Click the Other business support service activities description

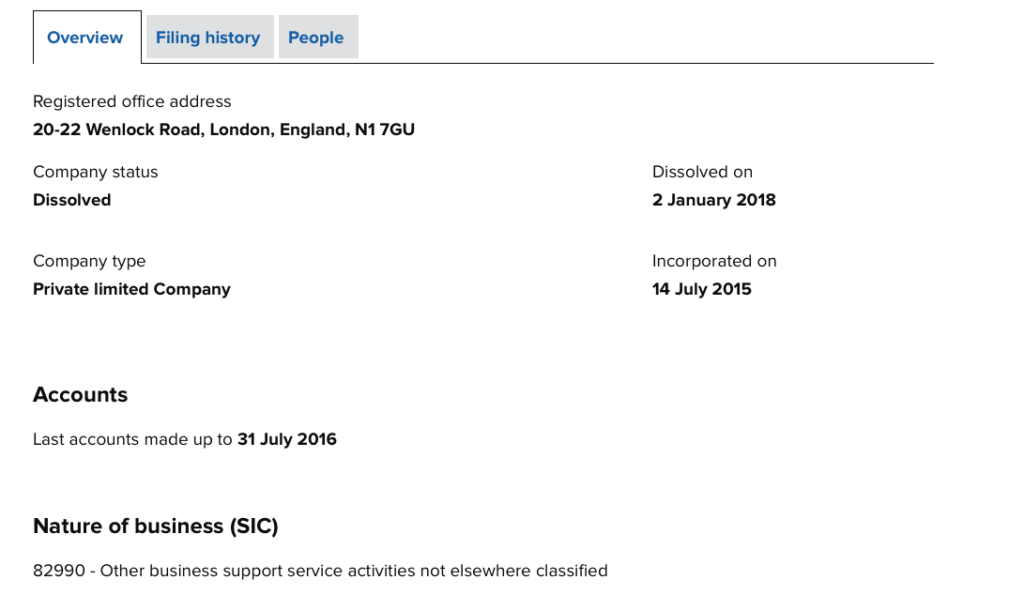[x=354, y=571]
